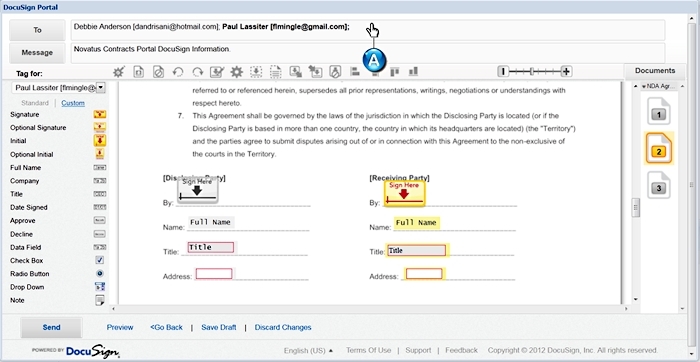700x362 pixels.
Task: Redo the last tag action
Action: pos(197,72)
